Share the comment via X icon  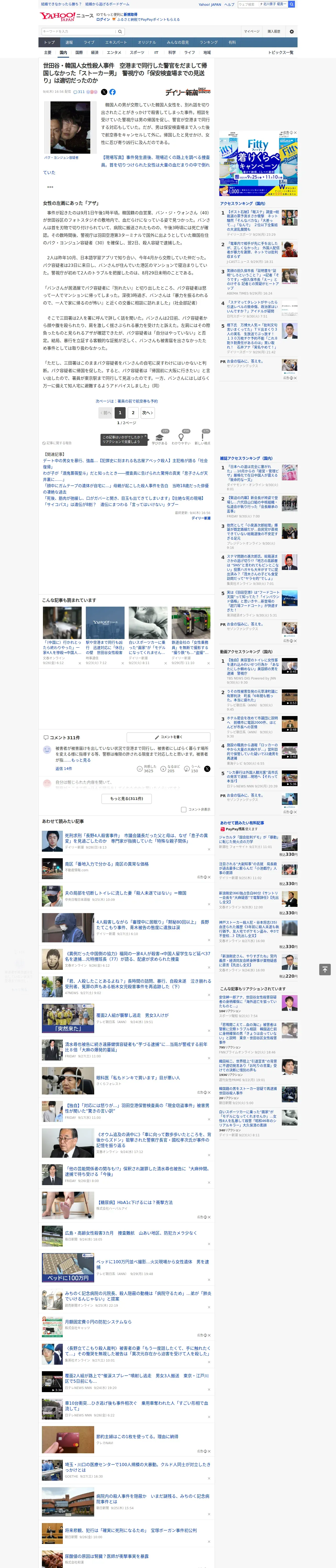[207, 769]
